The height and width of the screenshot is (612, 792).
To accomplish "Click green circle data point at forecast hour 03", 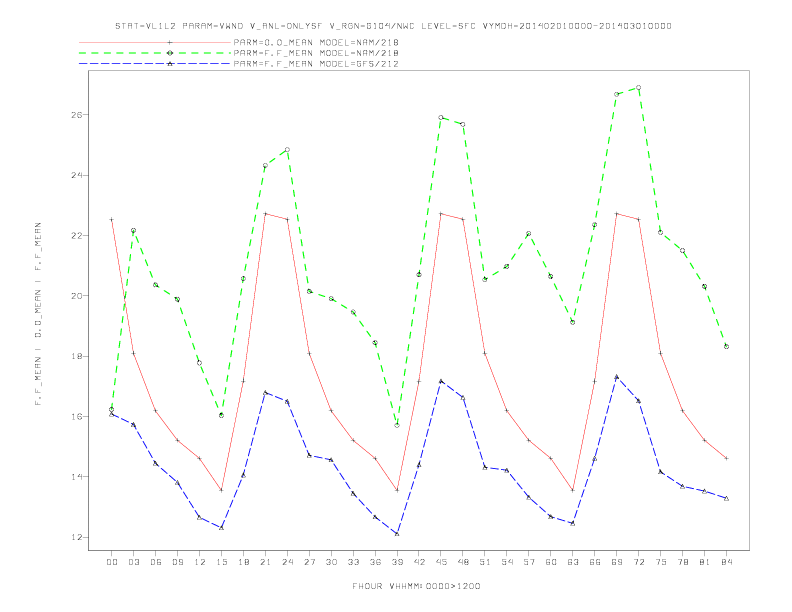I will click(133, 230).
